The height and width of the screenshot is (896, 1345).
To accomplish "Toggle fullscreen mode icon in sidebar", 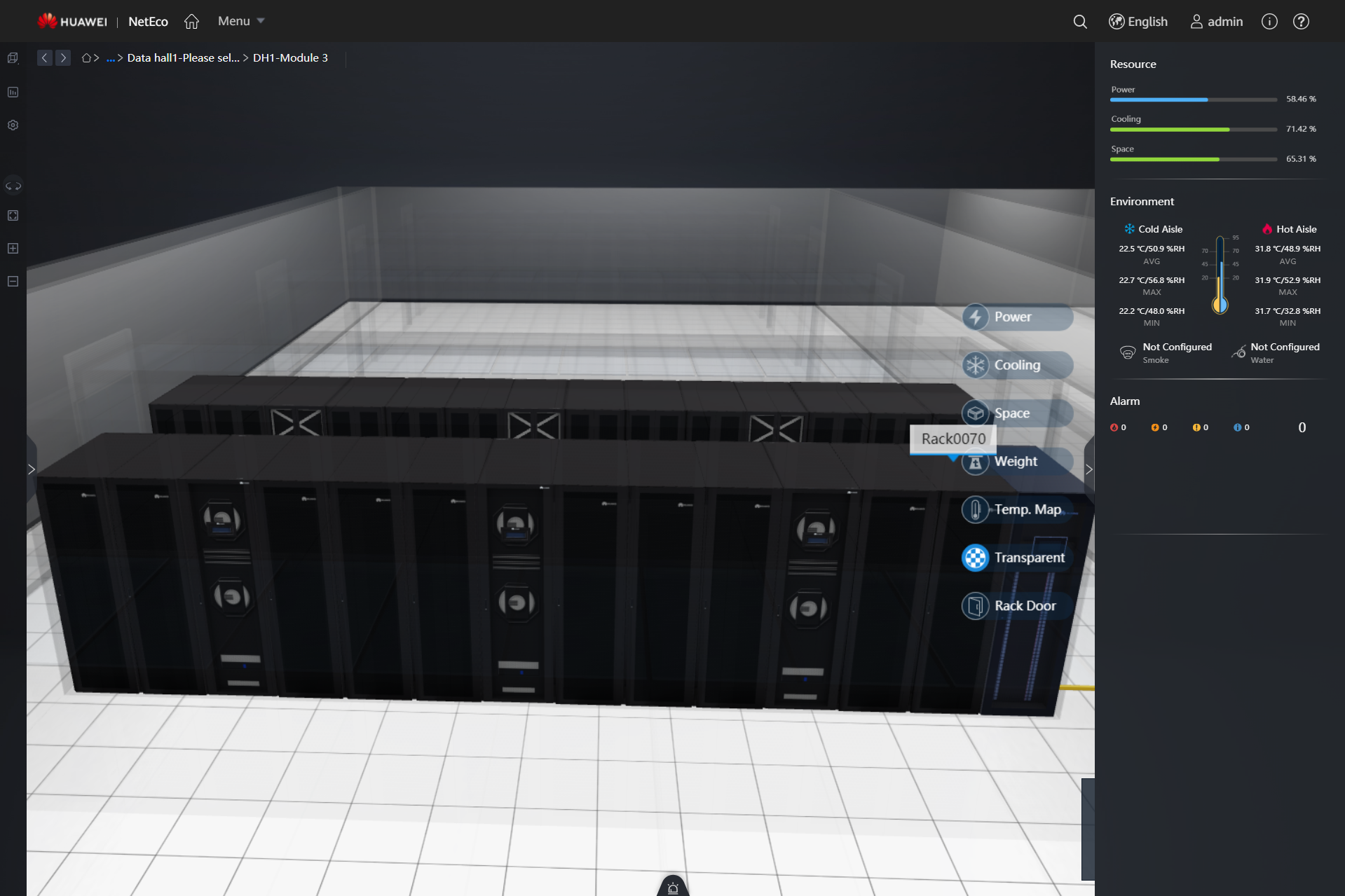I will pyautogui.click(x=13, y=215).
